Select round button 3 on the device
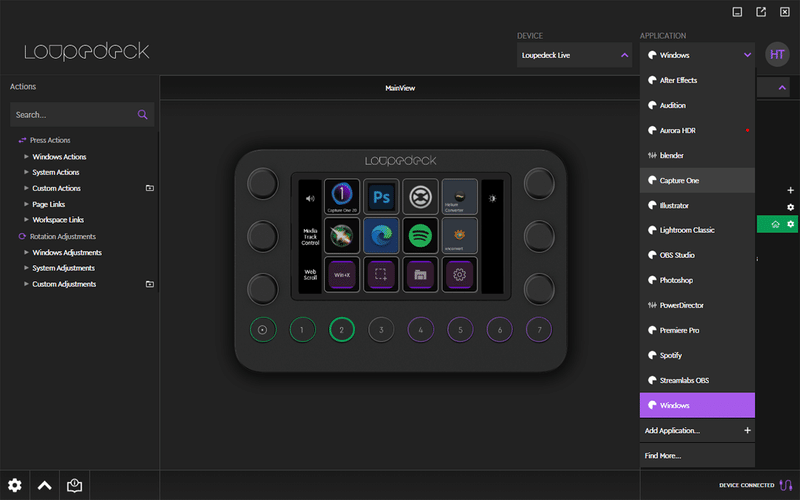 [x=381, y=330]
